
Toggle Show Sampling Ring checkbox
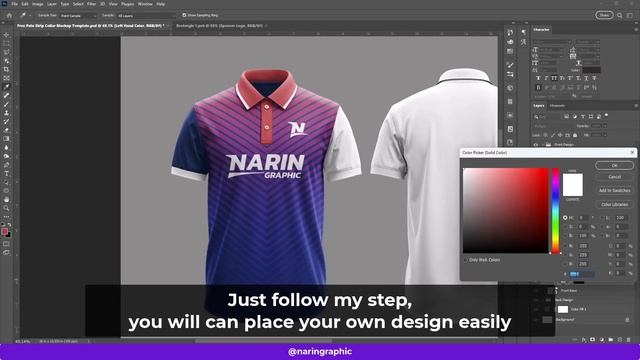(184, 15)
